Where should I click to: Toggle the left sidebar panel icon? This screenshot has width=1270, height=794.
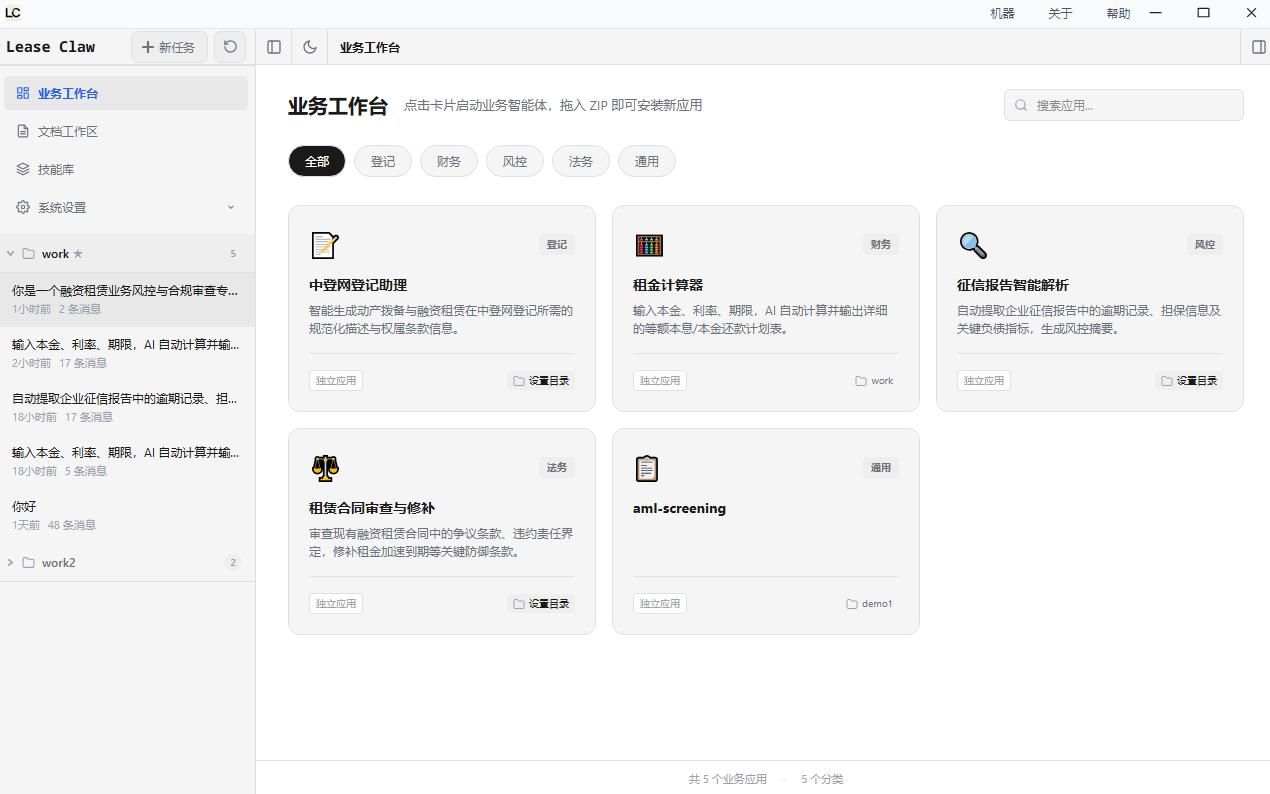(x=274, y=47)
